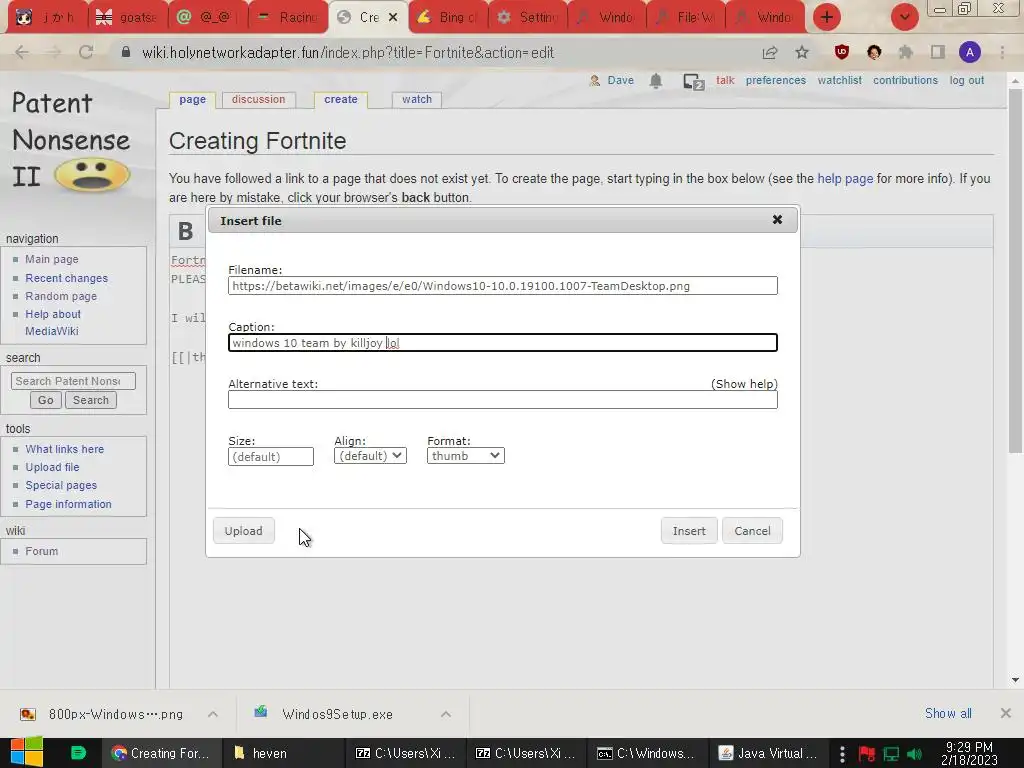Click the Alternative text field

(x=503, y=400)
